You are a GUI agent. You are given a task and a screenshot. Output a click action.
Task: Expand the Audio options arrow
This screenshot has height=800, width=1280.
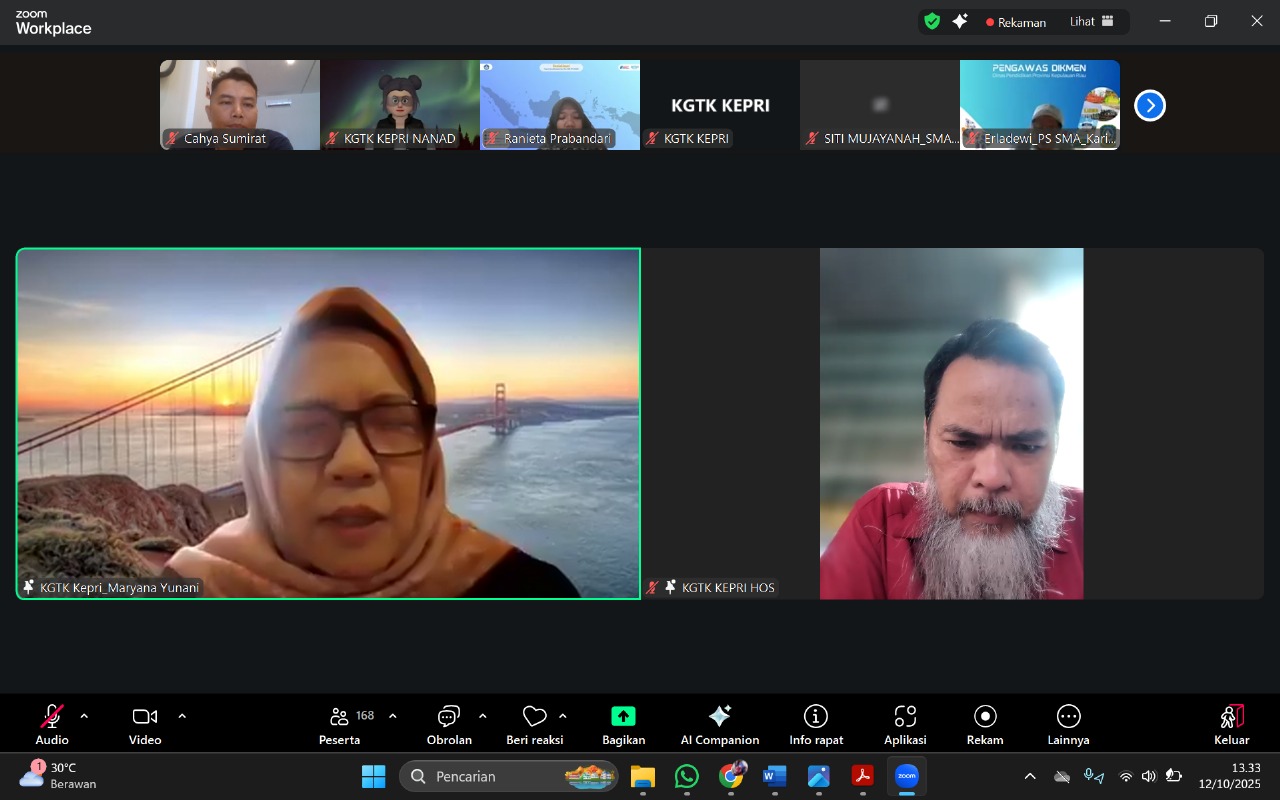pos(84,716)
